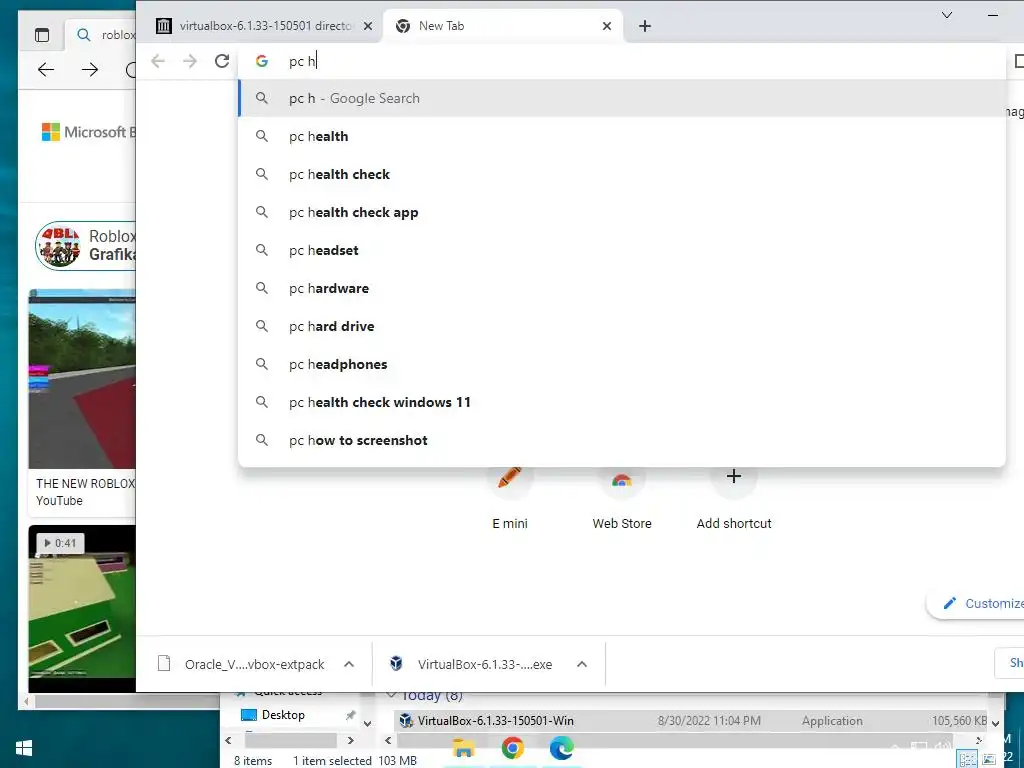Expand VirtualBox exe download options
Viewport: 1024px width, 768px height.
pos(582,664)
